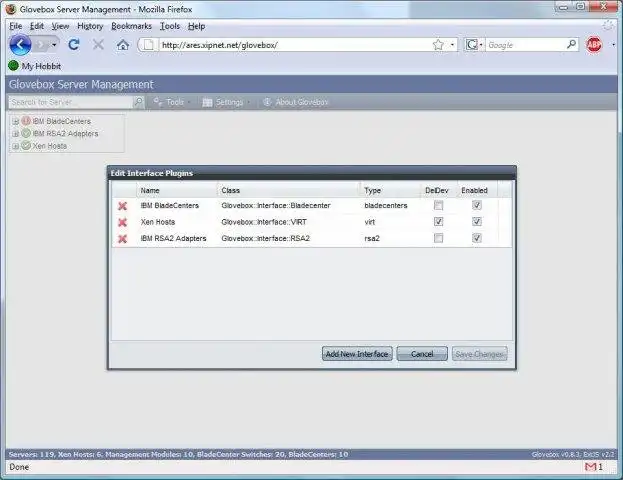Delete the IBM BladeCenters interface row
Screen dimensions: 623x480
tap(122, 206)
